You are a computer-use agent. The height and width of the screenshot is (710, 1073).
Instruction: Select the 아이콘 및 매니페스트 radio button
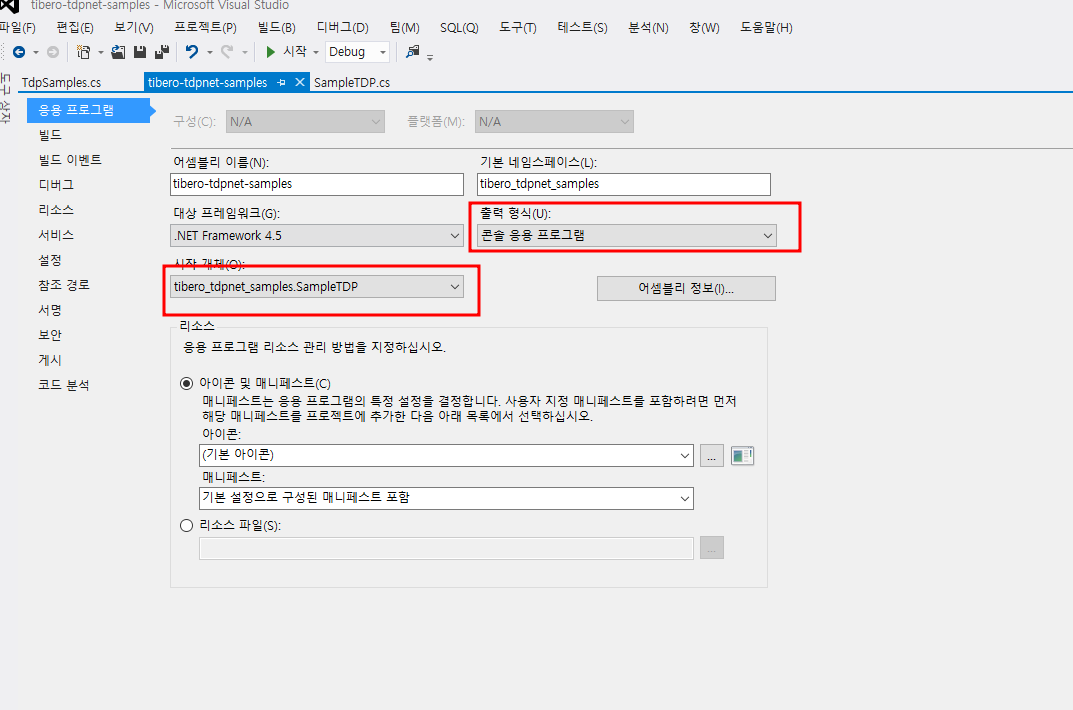(x=186, y=383)
